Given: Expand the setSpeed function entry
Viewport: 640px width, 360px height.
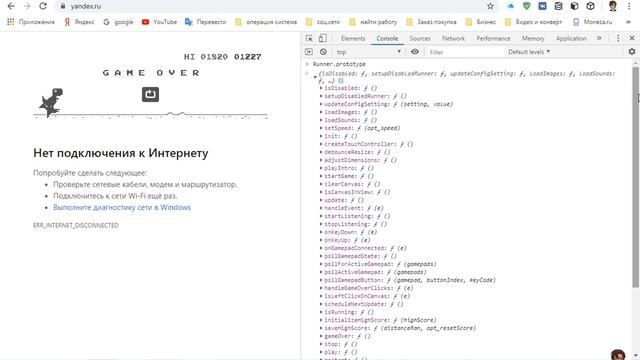Looking at the screenshot, I should pos(321,128).
